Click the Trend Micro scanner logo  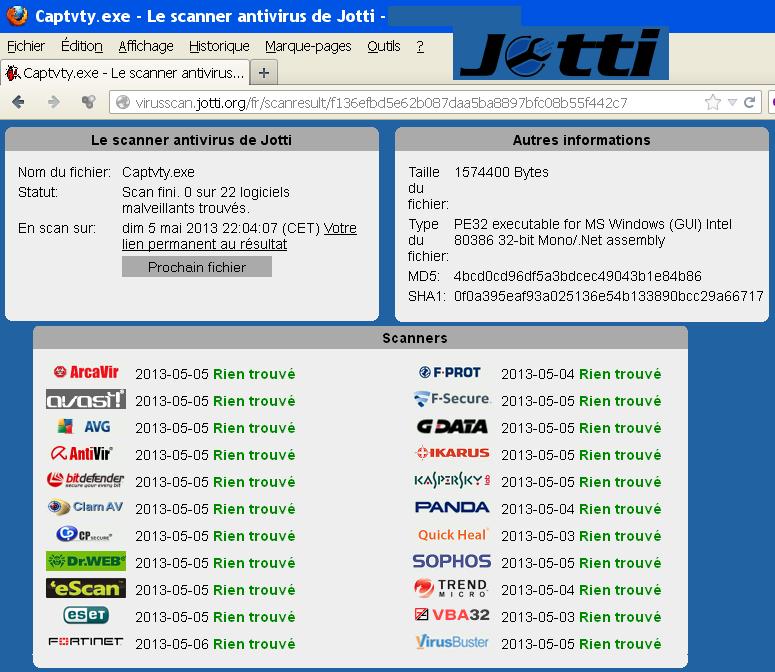tap(452, 589)
